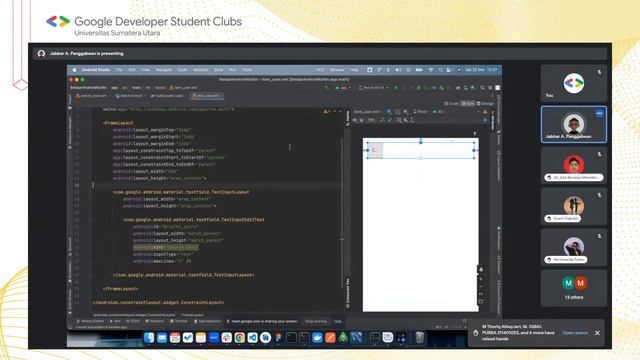Click Open queue link in notification

click(575, 333)
